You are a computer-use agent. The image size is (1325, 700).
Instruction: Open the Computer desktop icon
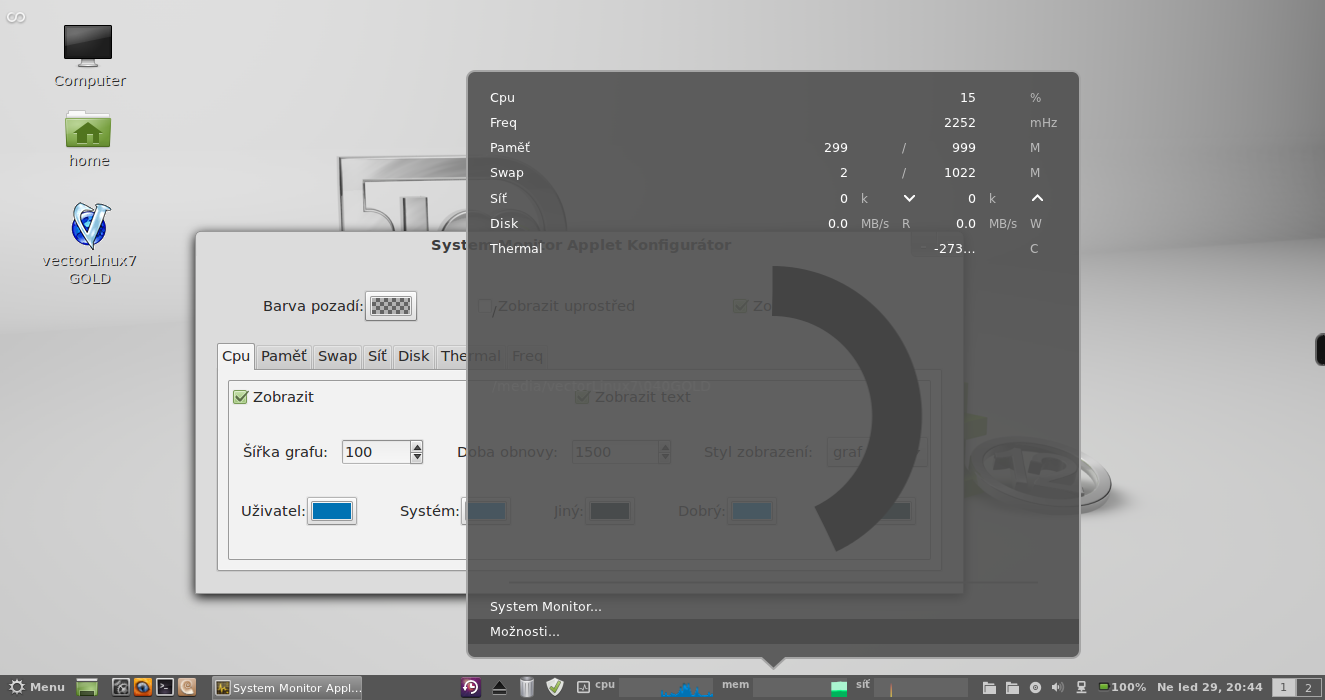(x=89, y=55)
